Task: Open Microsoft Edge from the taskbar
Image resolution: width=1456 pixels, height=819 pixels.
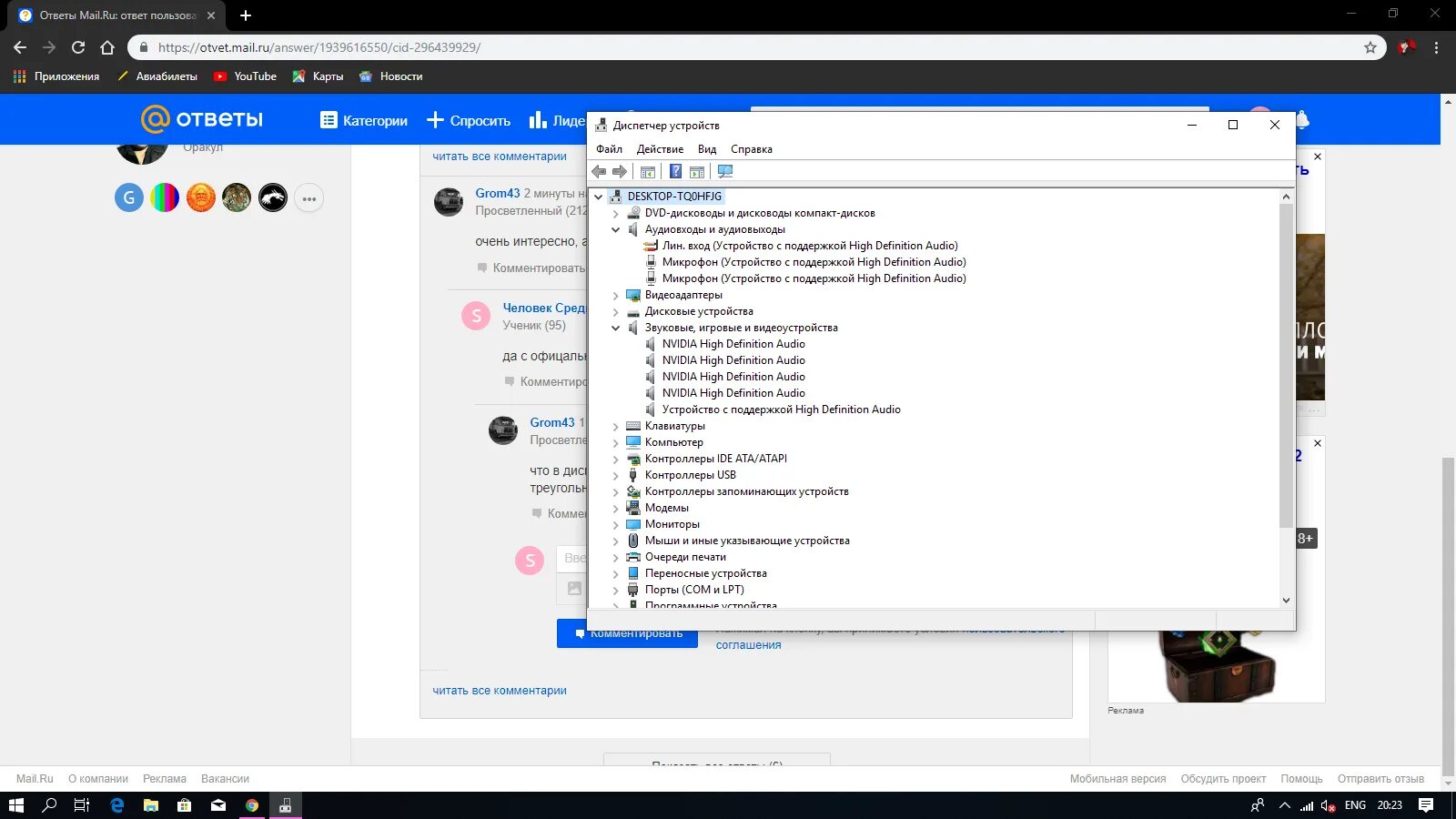Action: [x=117, y=805]
